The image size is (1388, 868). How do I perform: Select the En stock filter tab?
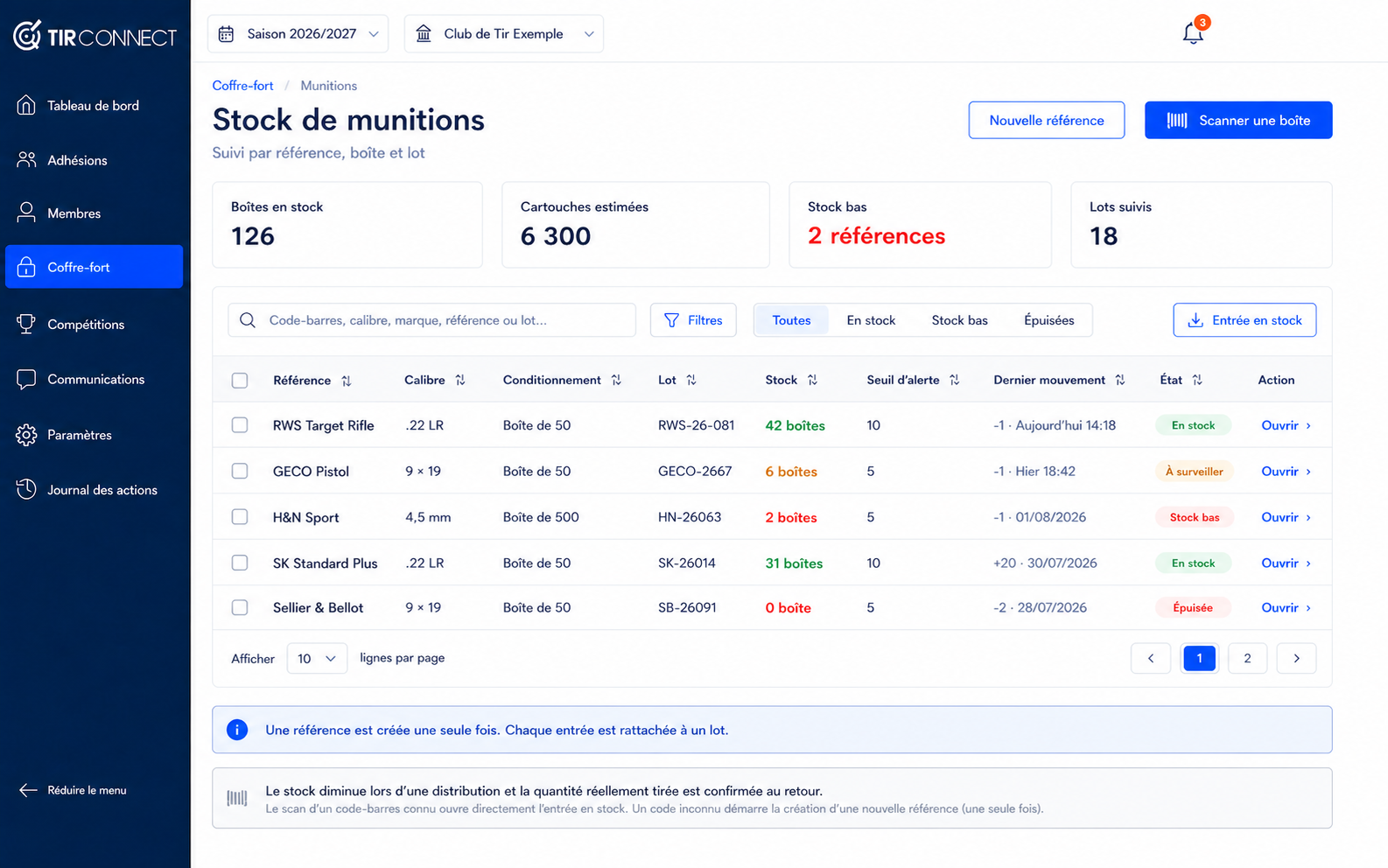(871, 320)
